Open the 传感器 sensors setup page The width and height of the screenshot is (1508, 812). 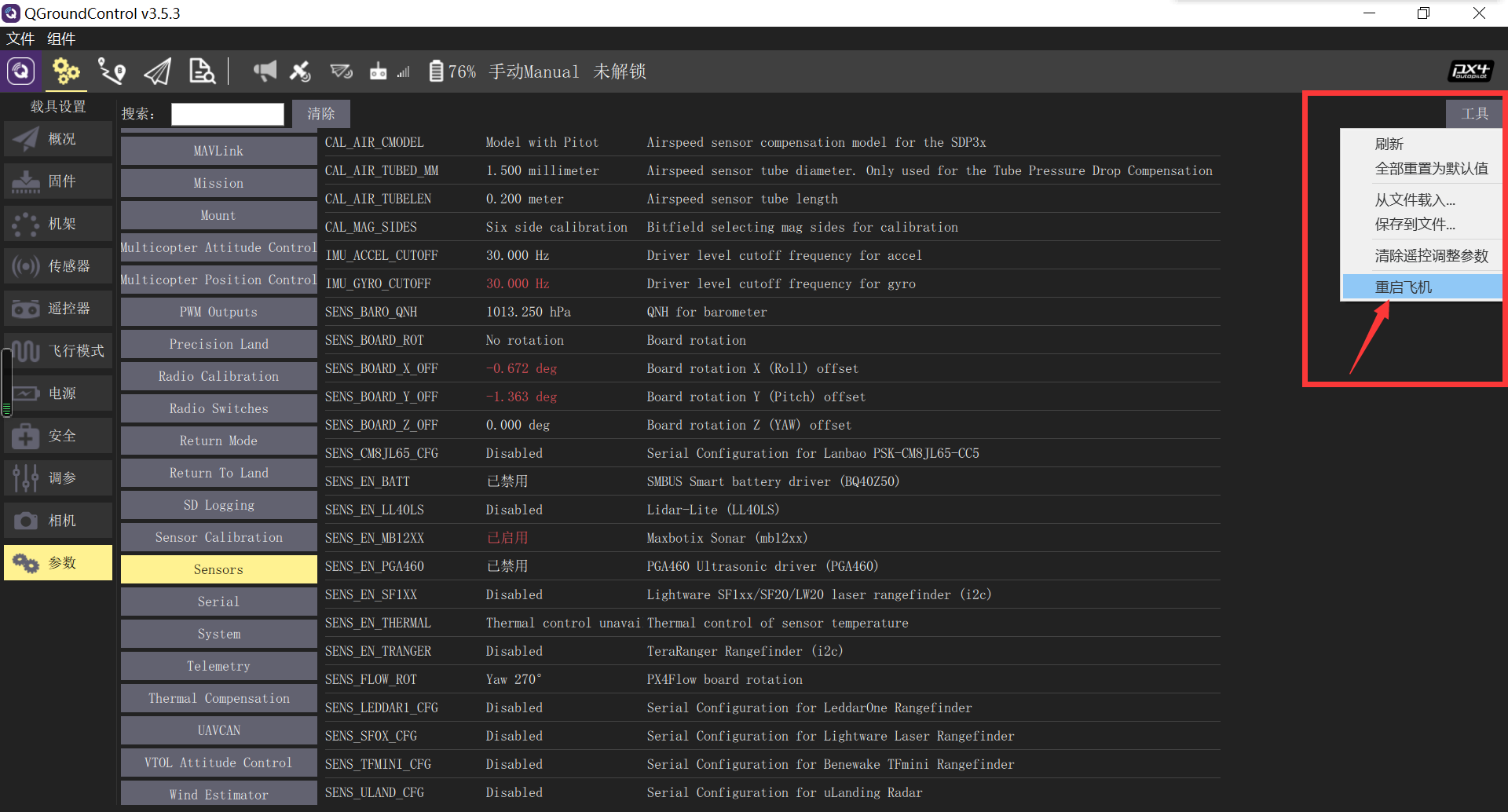(x=58, y=266)
